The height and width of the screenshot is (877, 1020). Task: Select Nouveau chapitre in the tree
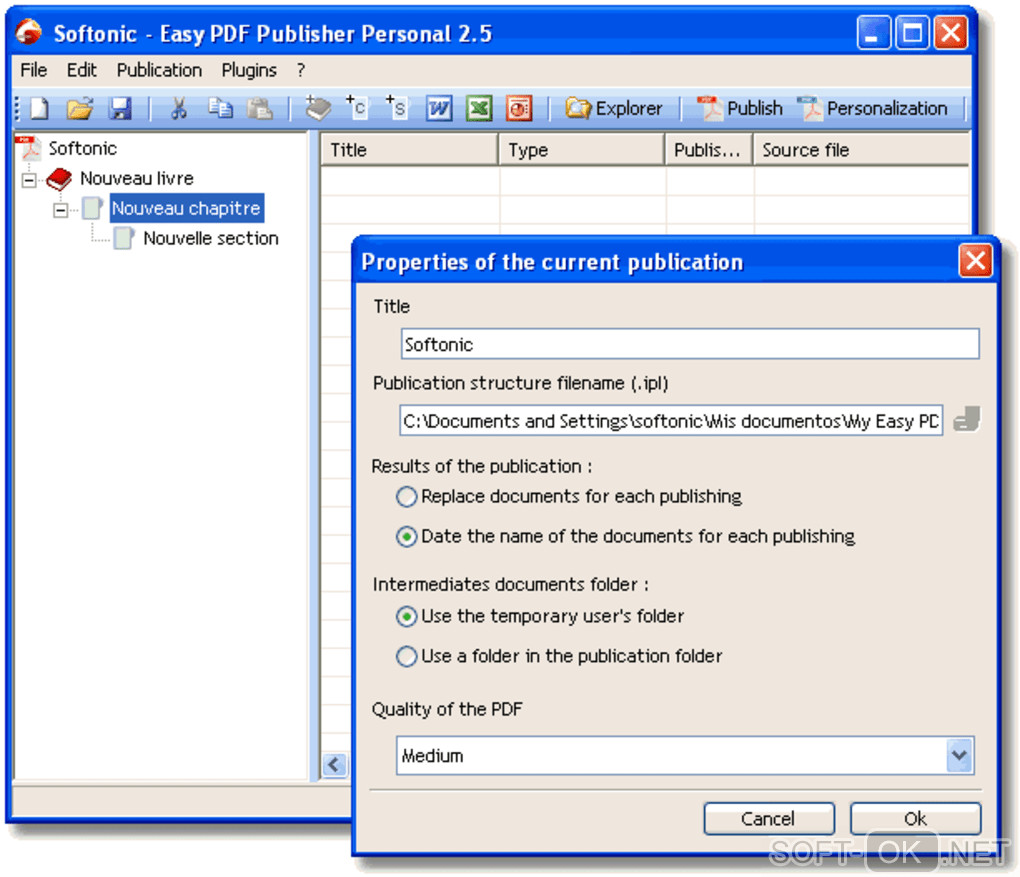[187, 208]
